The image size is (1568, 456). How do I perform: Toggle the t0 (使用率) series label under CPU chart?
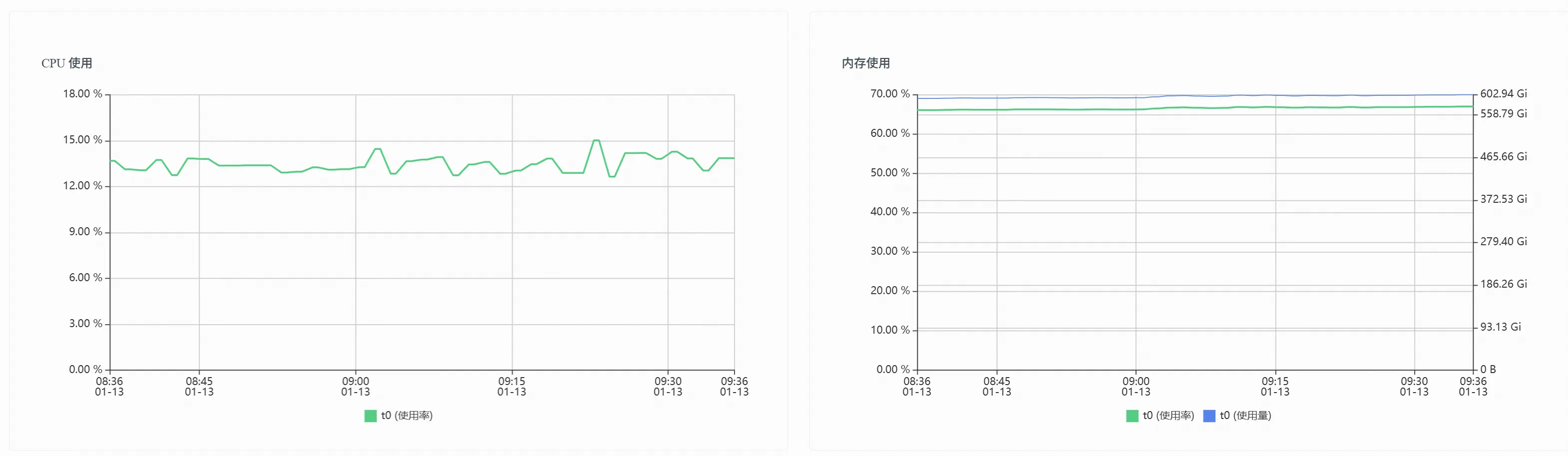(406, 416)
